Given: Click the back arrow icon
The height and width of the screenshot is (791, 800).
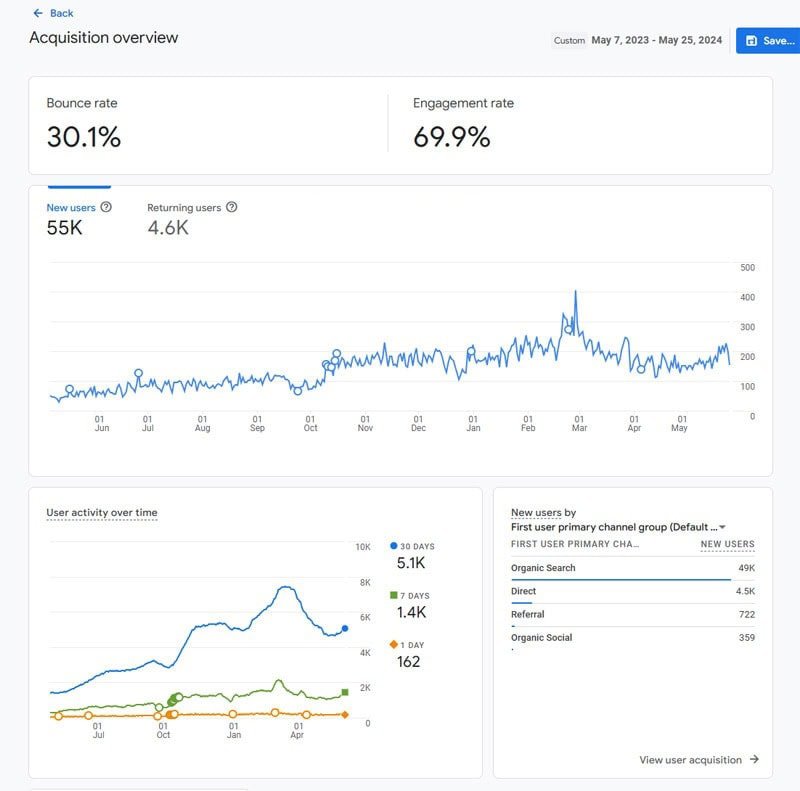Looking at the screenshot, I should tap(39, 14).
